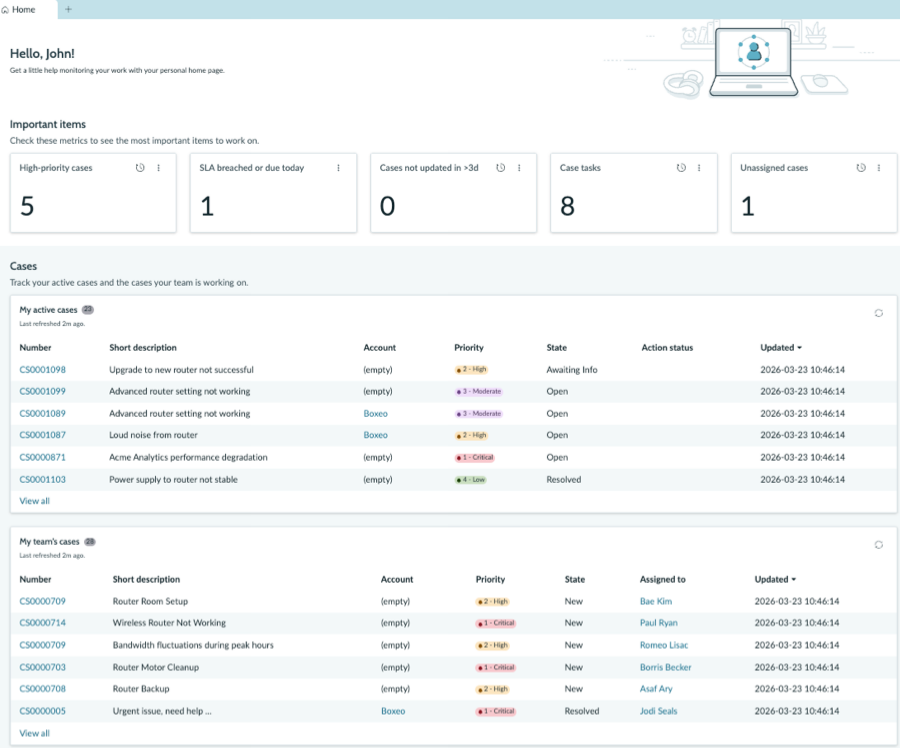The width and height of the screenshot is (900, 748).
Task: Open case CS0001099
Action: [42, 391]
